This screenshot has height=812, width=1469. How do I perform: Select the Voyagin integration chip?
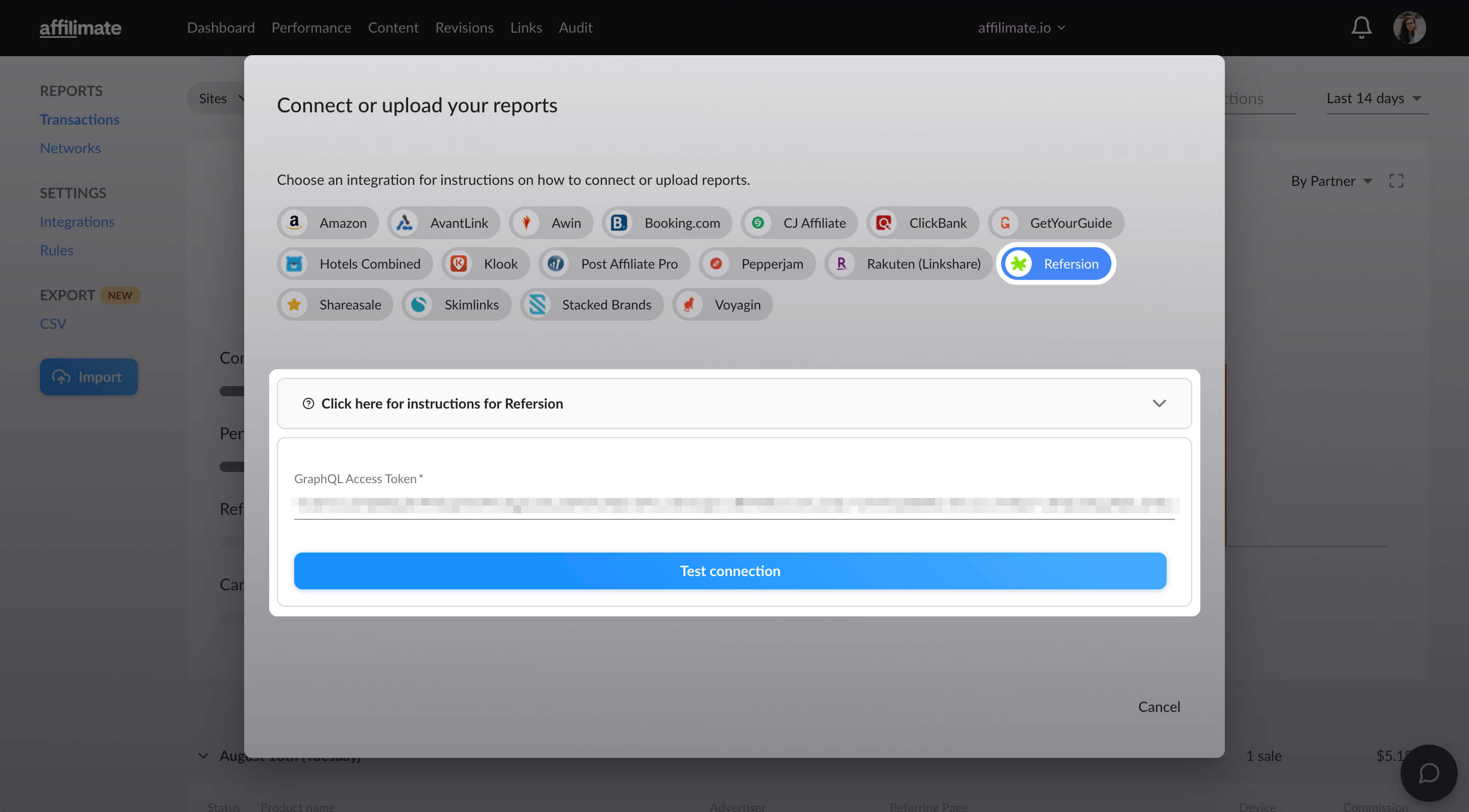click(x=723, y=304)
